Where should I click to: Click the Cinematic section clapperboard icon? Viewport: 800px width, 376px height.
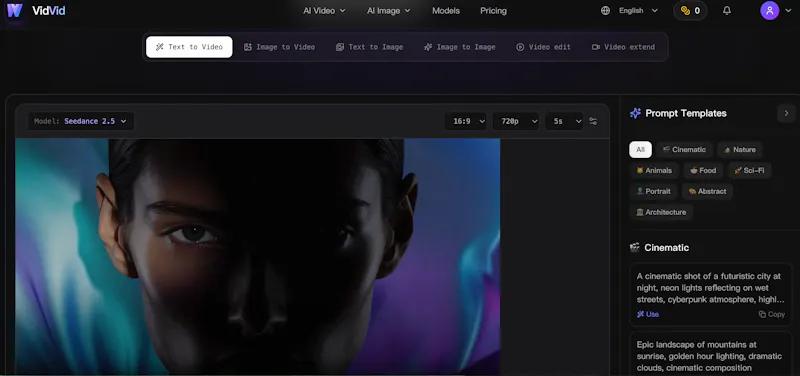click(x=635, y=247)
